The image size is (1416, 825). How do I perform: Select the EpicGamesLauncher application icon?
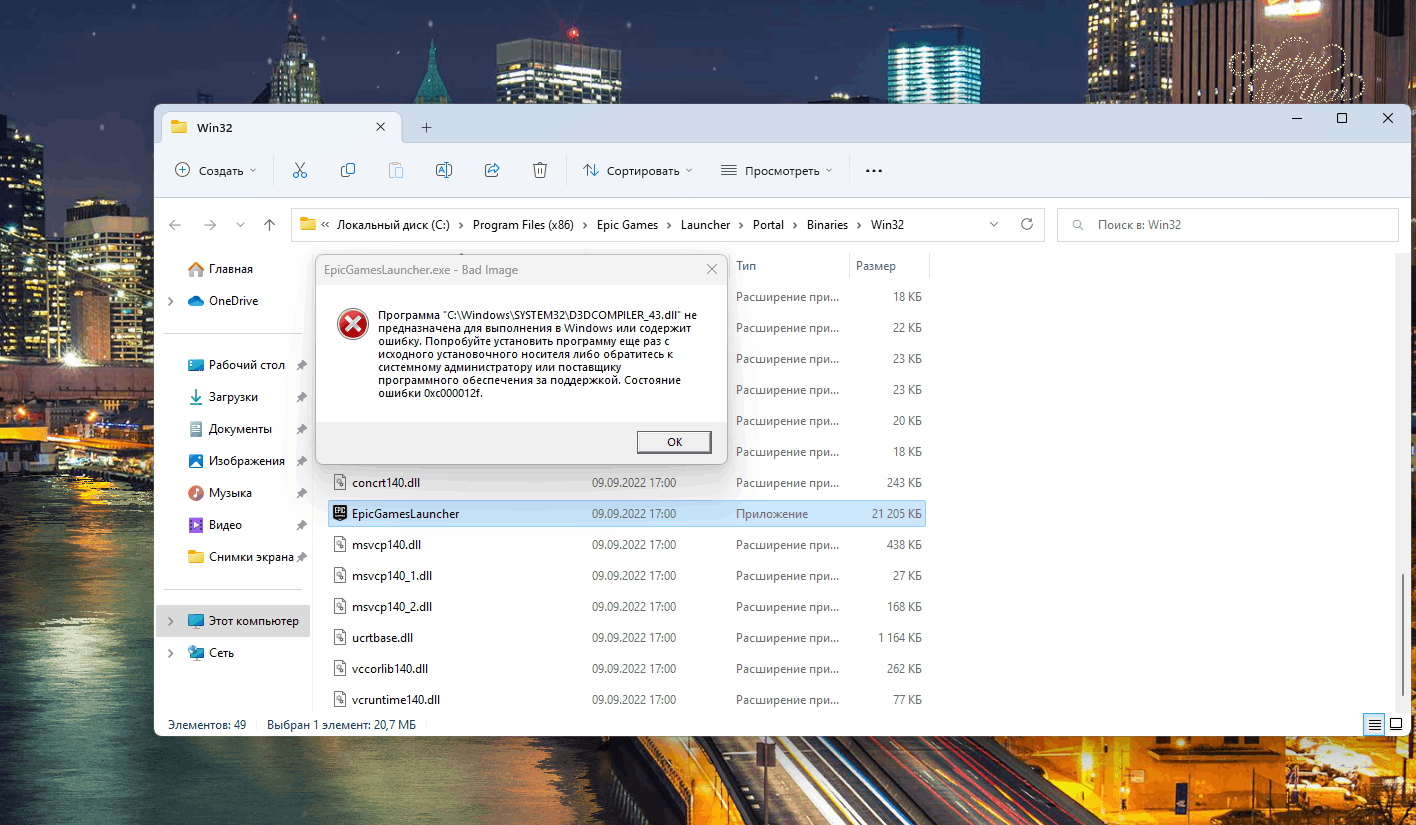tap(339, 513)
